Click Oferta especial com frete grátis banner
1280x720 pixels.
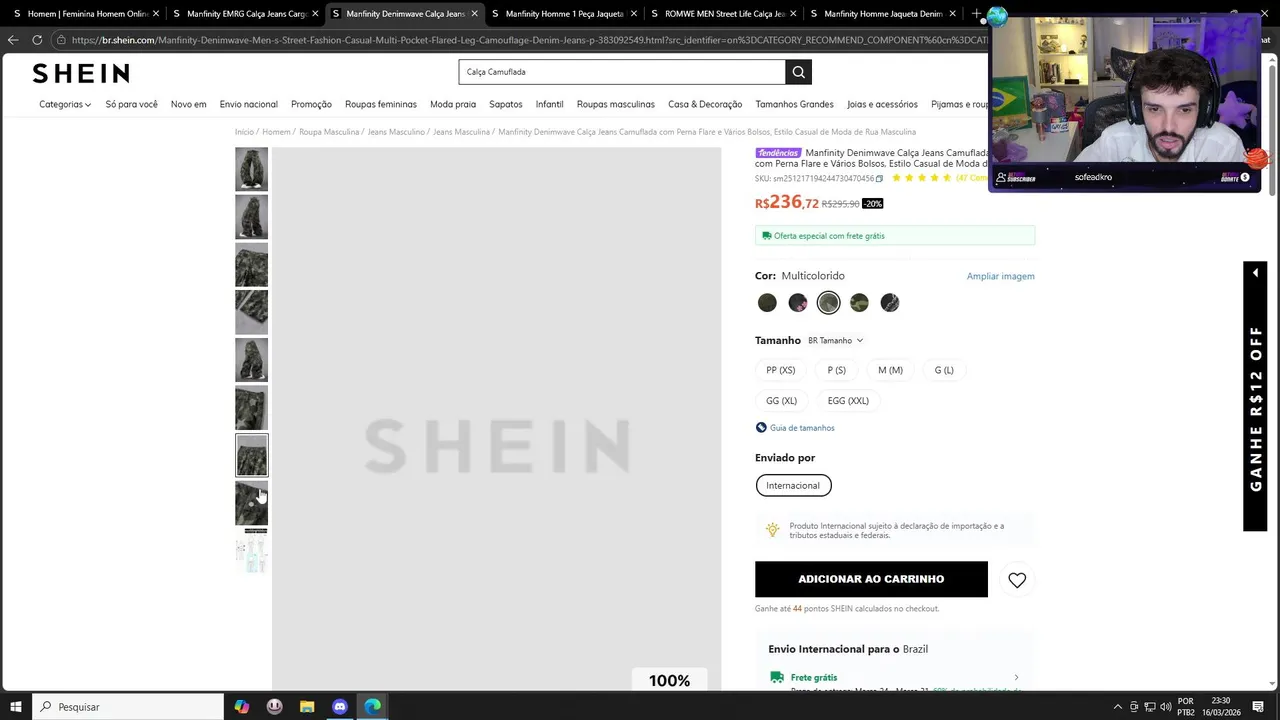(895, 236)
